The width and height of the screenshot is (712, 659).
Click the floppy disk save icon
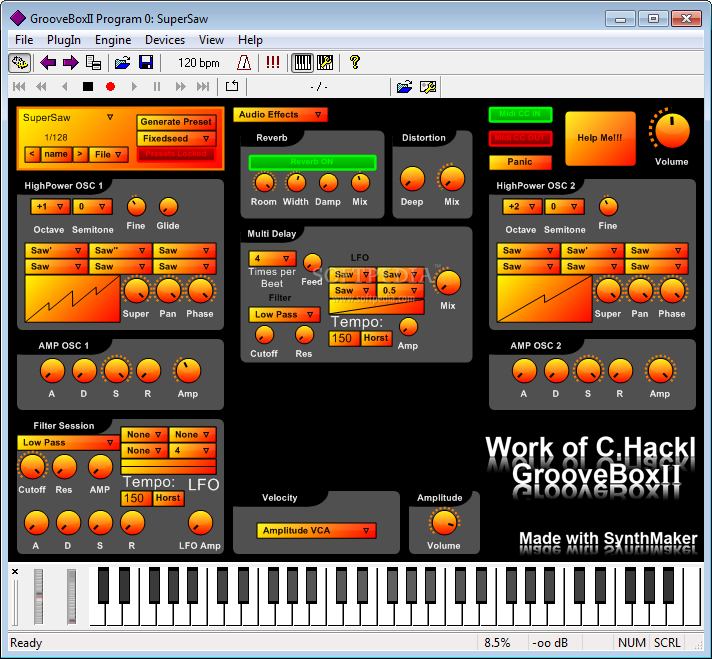pyautogui.click(x=146, y=63)
